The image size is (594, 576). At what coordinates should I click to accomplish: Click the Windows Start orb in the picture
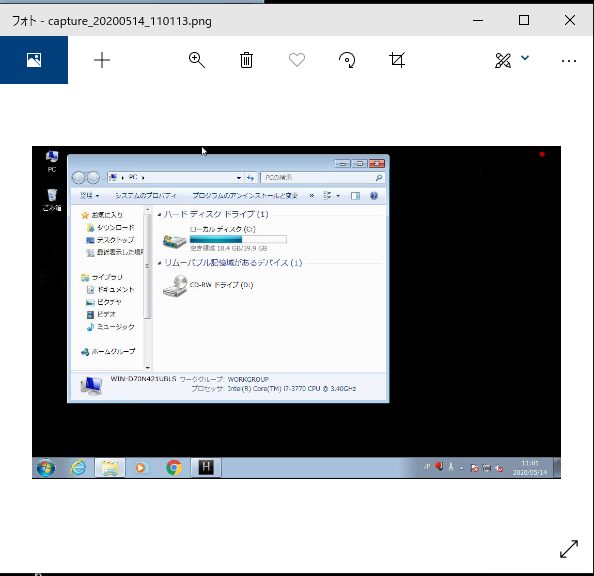[x=46, y=468]
